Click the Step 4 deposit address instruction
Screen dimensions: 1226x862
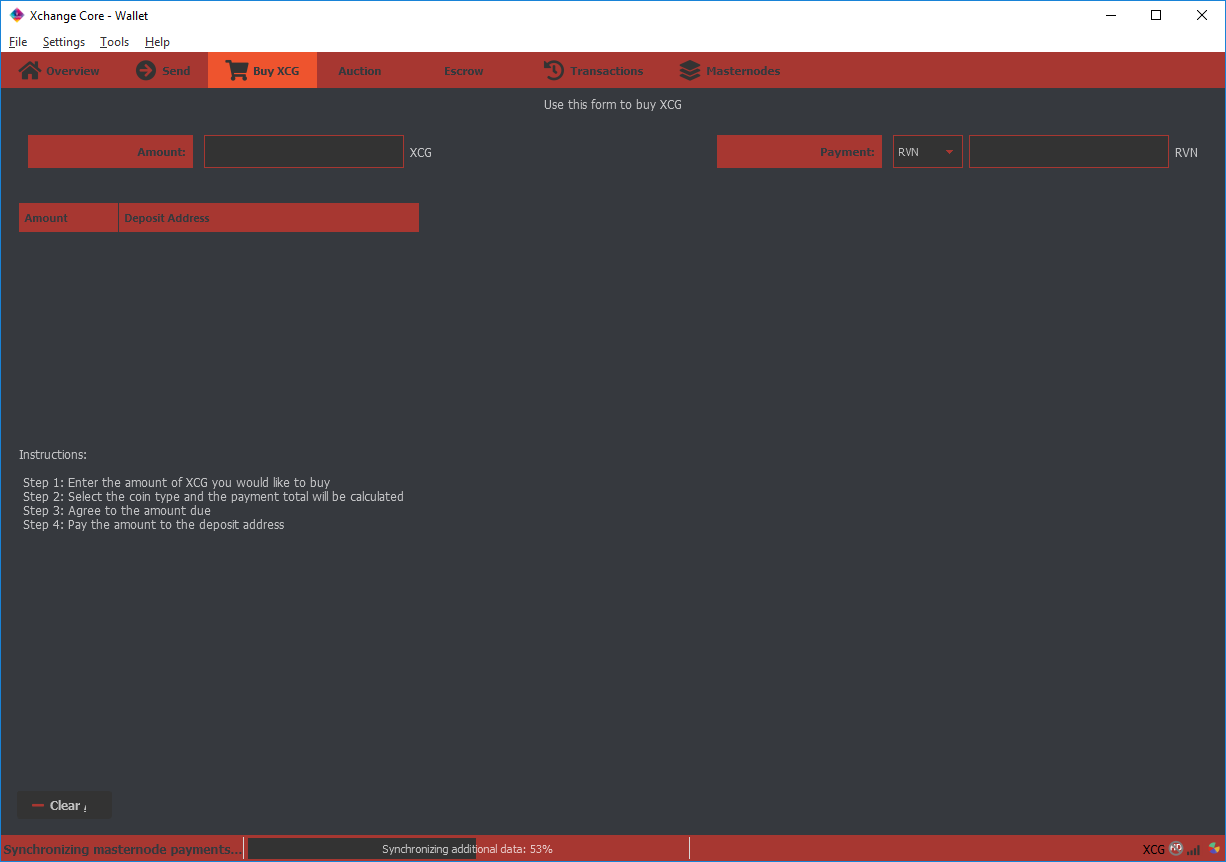coord(153,525)
